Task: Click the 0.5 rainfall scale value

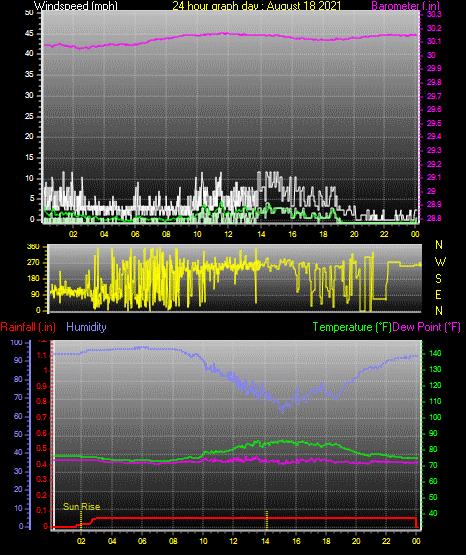Action: (x=42, y=448)
